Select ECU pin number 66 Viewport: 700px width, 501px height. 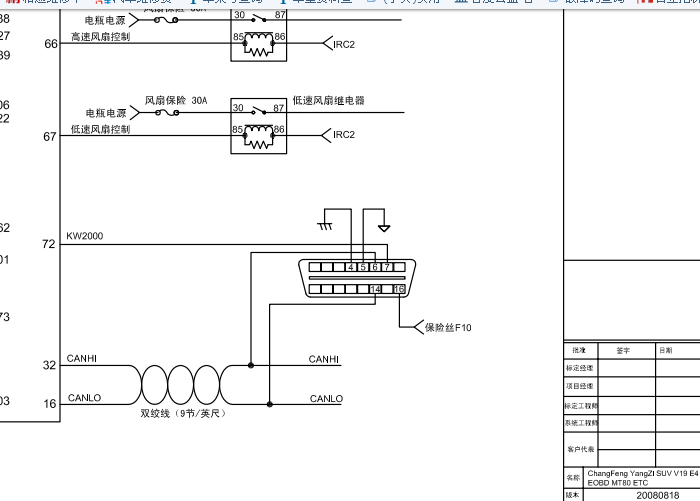pos(51,44)
